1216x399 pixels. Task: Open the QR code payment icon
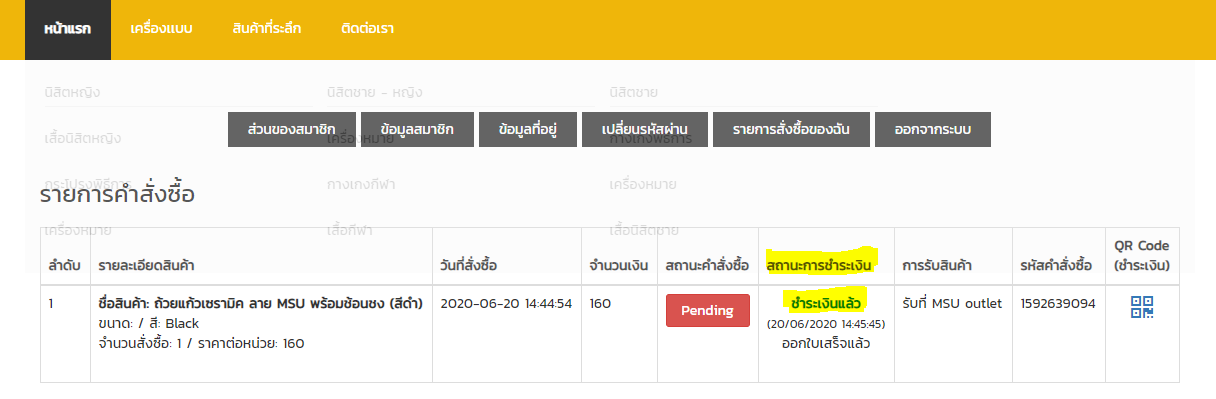click(x=1141, y=306)
